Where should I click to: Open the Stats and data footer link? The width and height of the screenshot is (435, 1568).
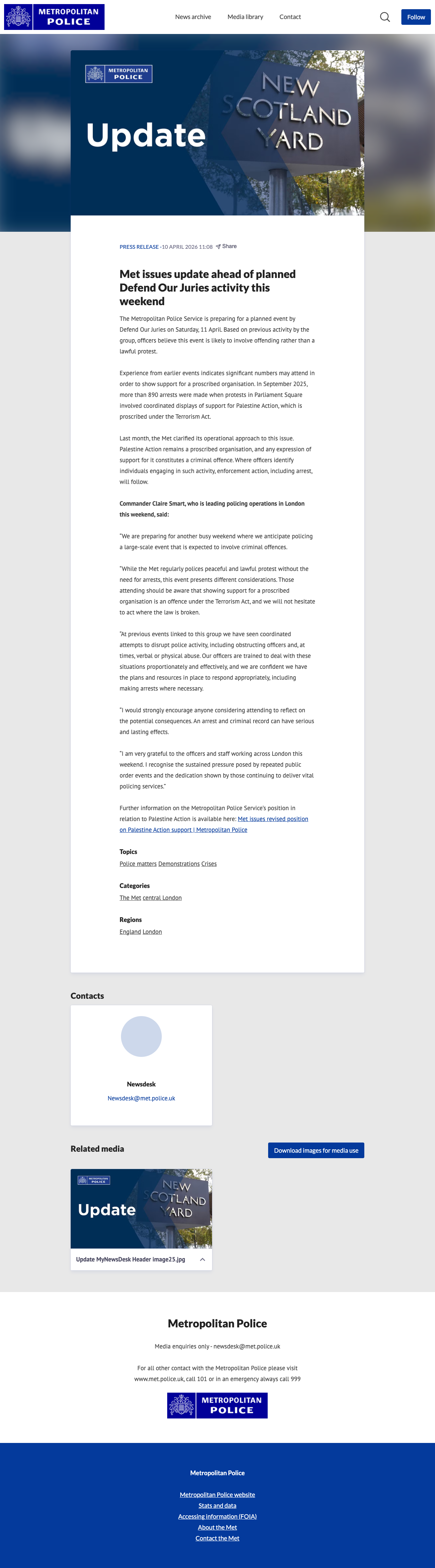click(217, 1505)
